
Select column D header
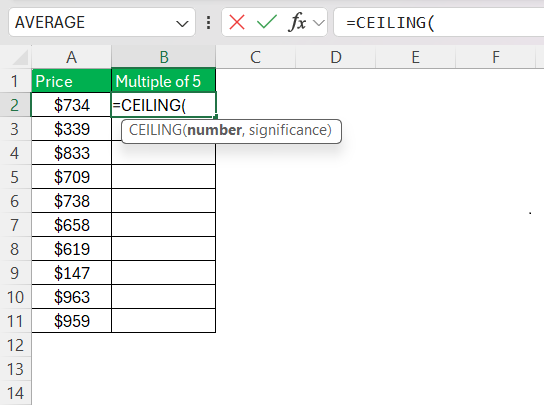[335, 57]
